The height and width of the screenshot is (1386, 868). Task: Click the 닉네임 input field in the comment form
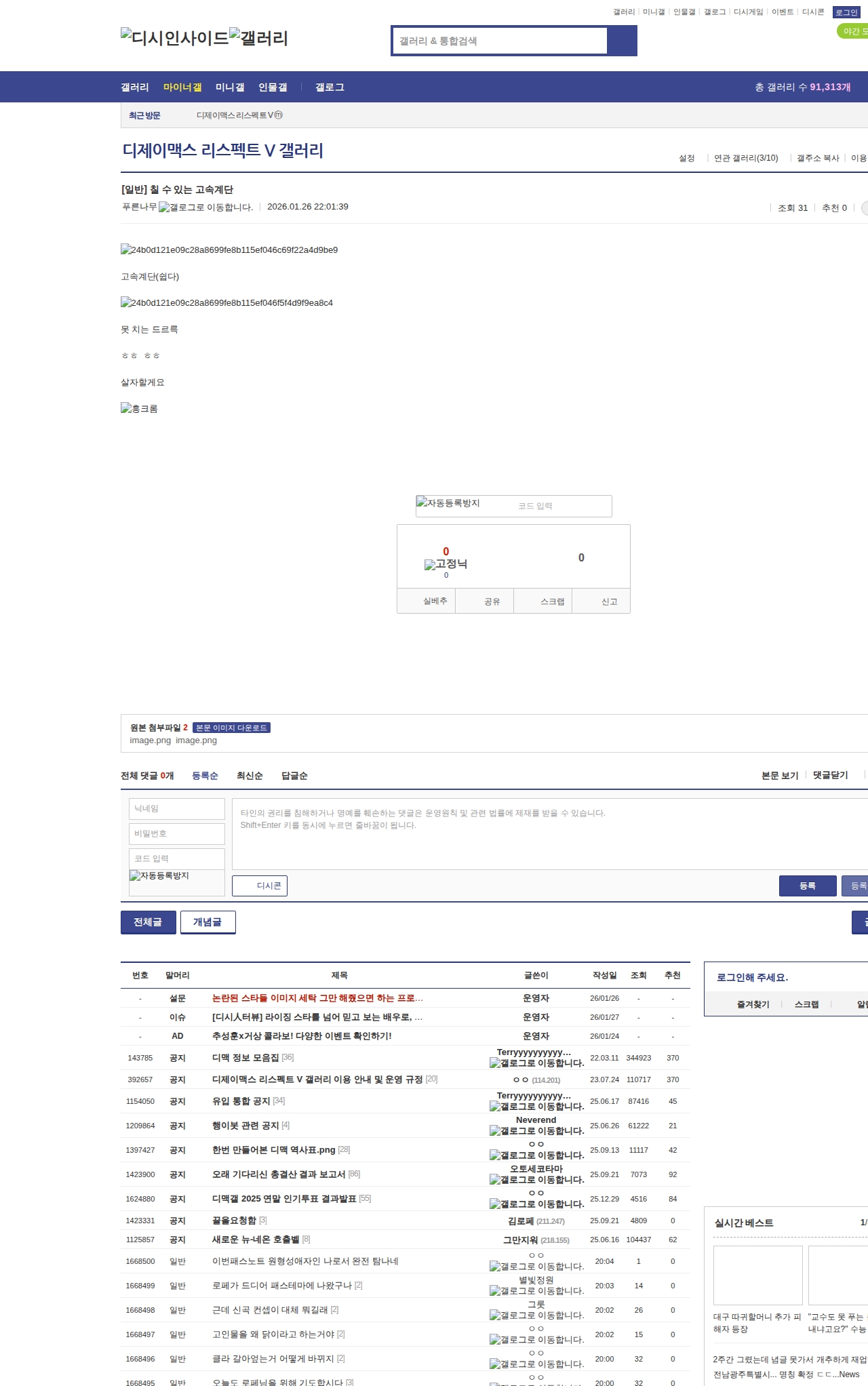[x=176, y=808]
